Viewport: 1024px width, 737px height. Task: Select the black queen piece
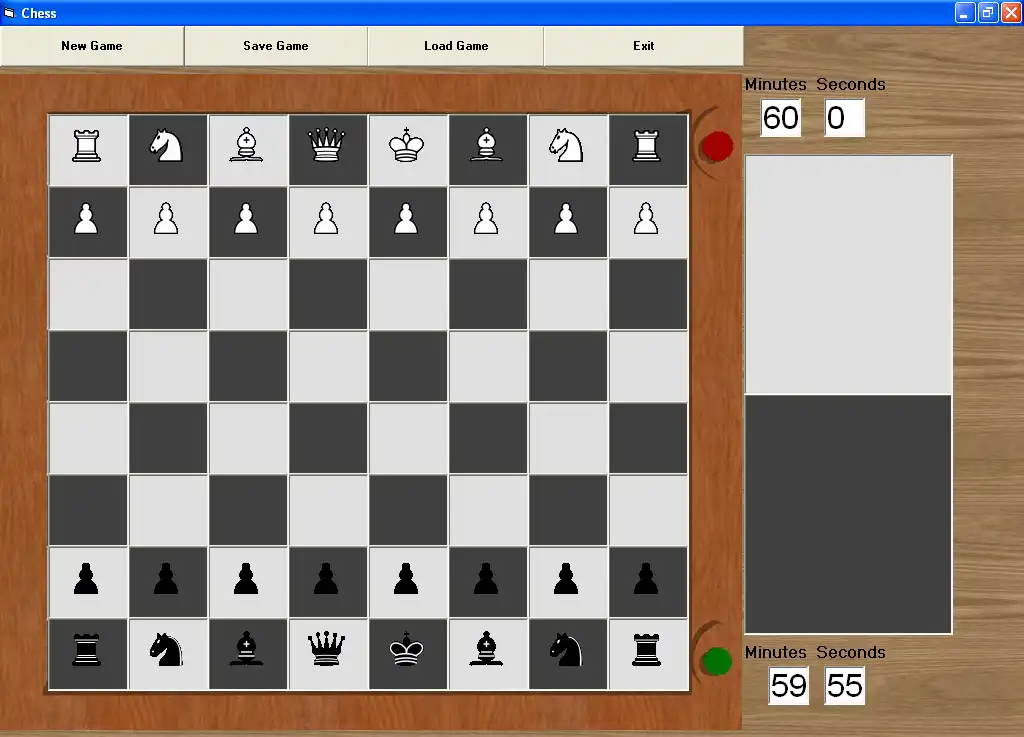click(327, 649)
